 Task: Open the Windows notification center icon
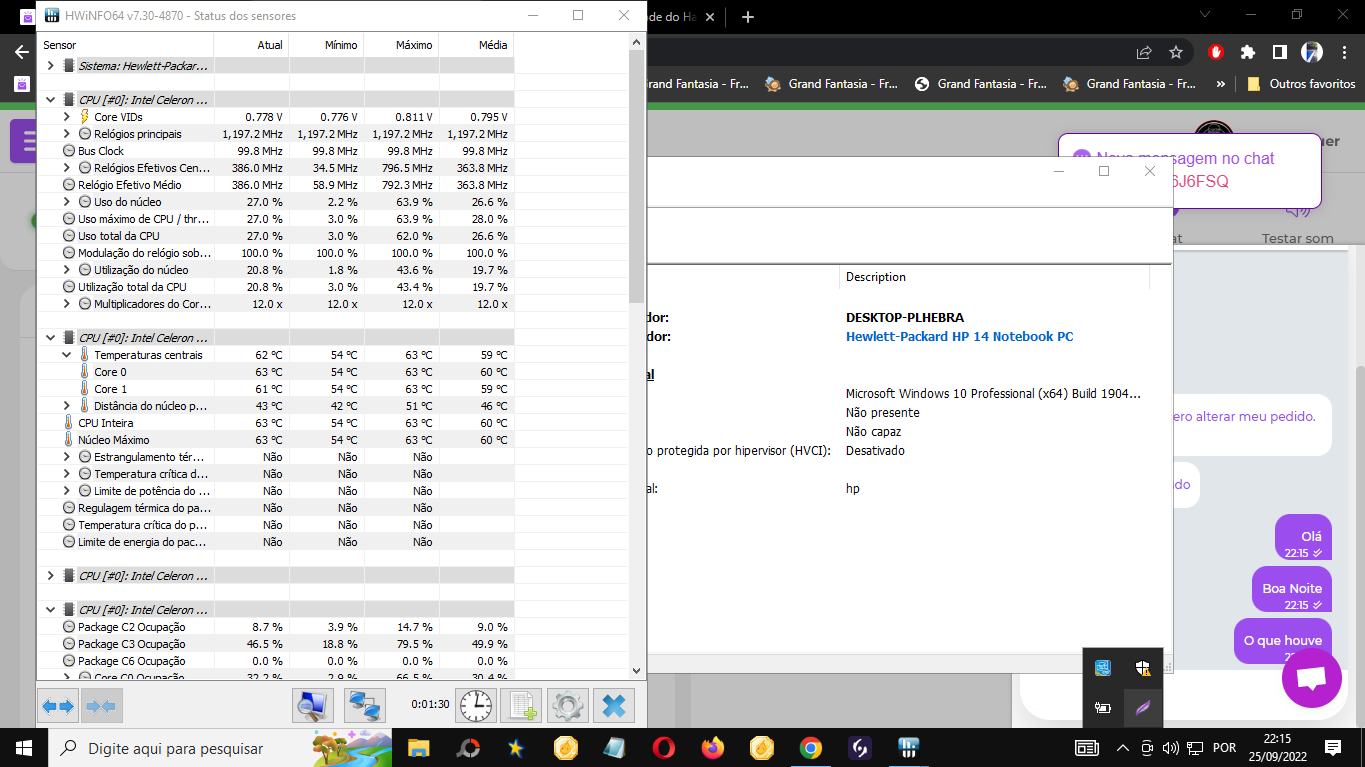(x=1333, y=748)
